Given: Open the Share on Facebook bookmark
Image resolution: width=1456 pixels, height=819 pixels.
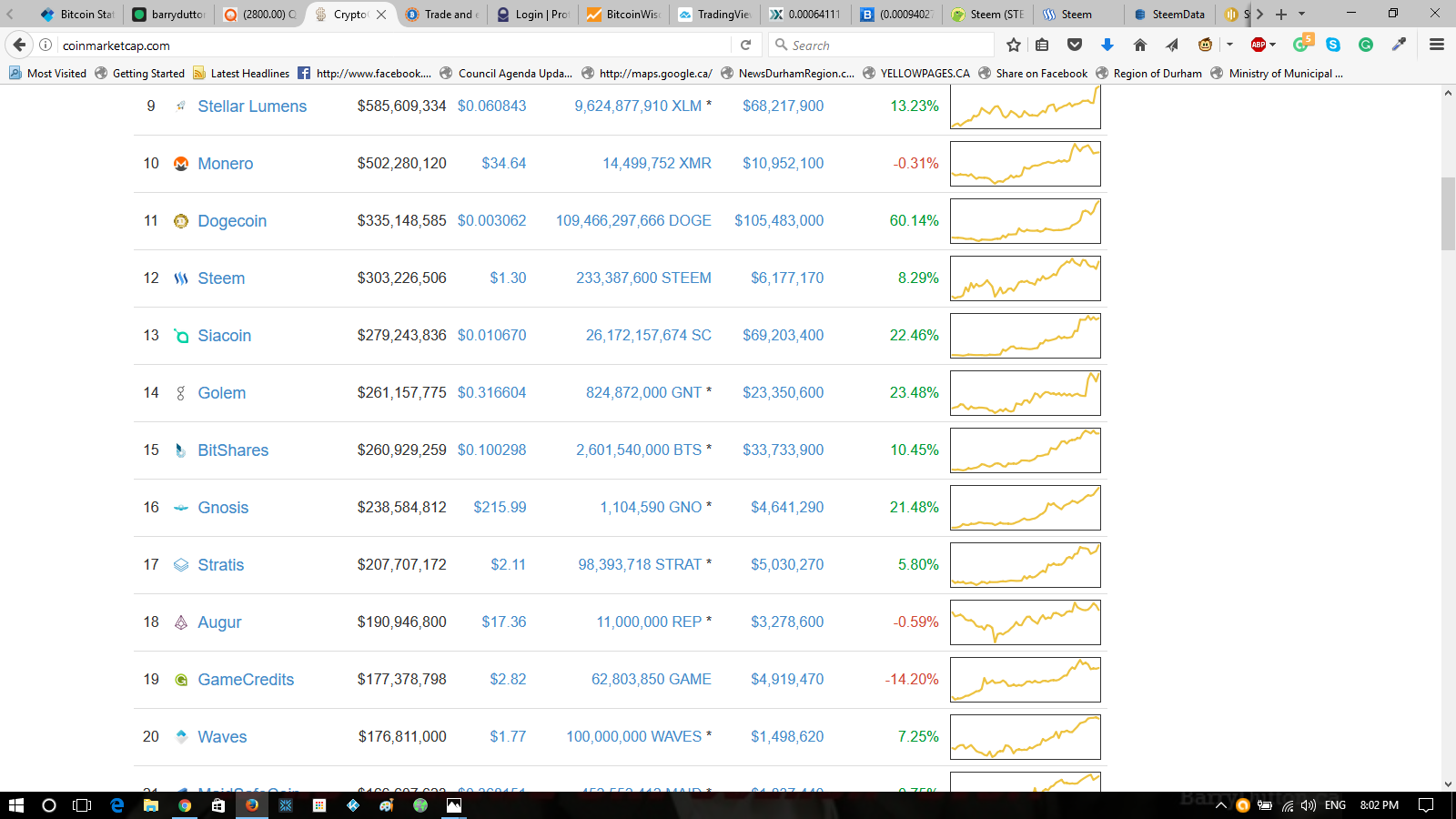Looking at the screenshot, I should pos(1032,73).
